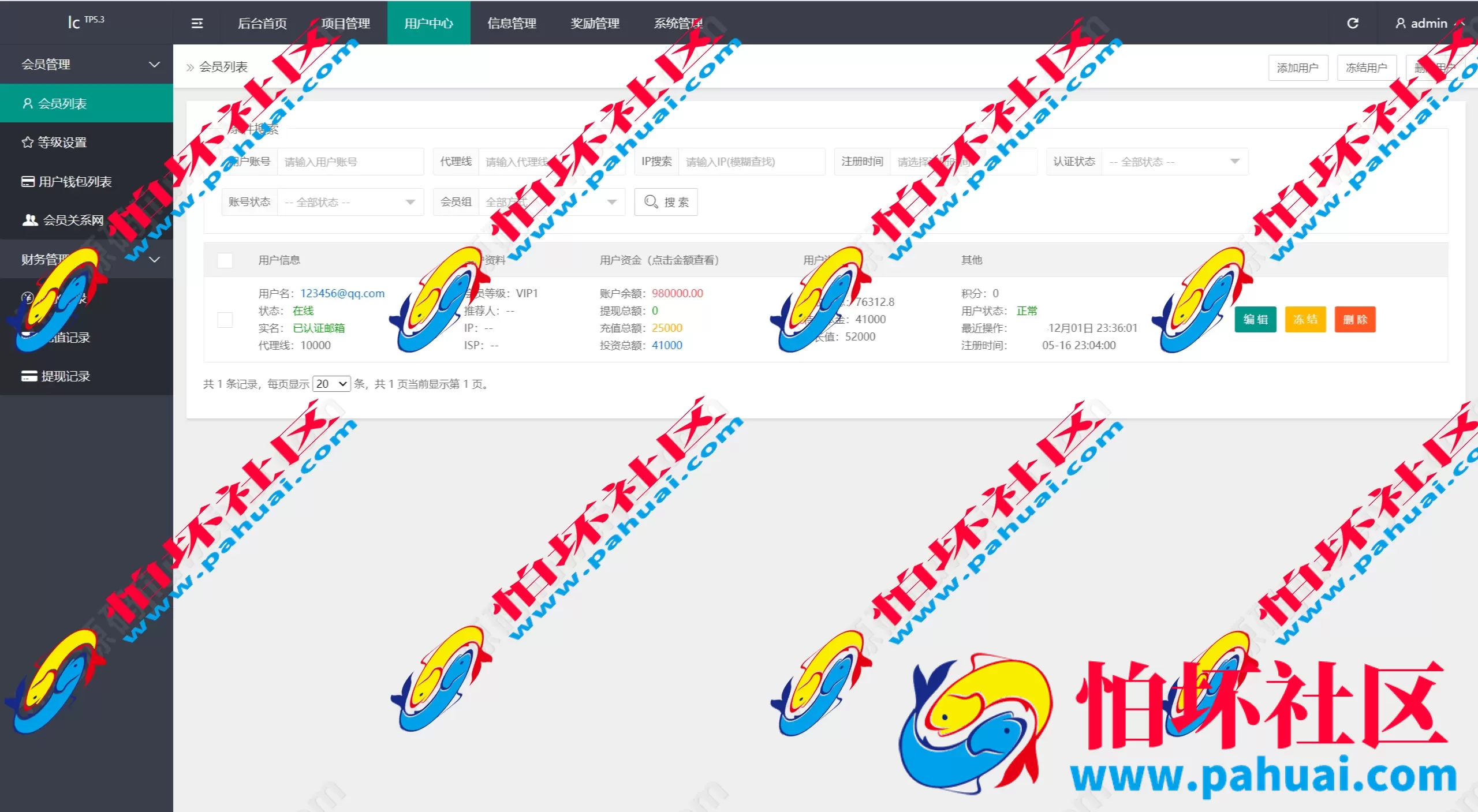Click the registration time 05-16 23:04:00

coord(1079,345)
